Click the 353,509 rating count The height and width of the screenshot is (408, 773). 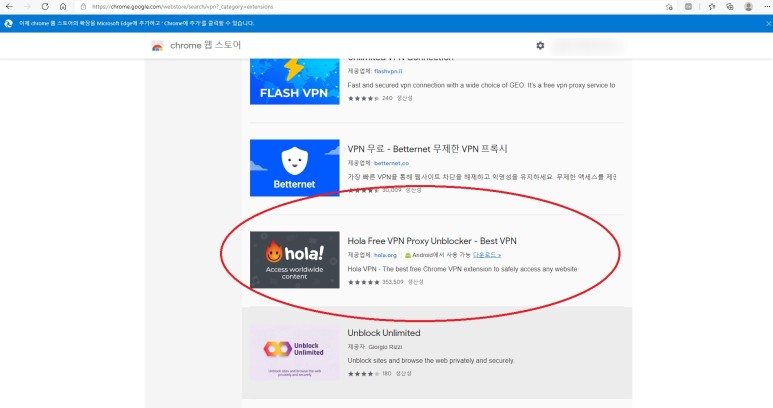coord(392,282)
